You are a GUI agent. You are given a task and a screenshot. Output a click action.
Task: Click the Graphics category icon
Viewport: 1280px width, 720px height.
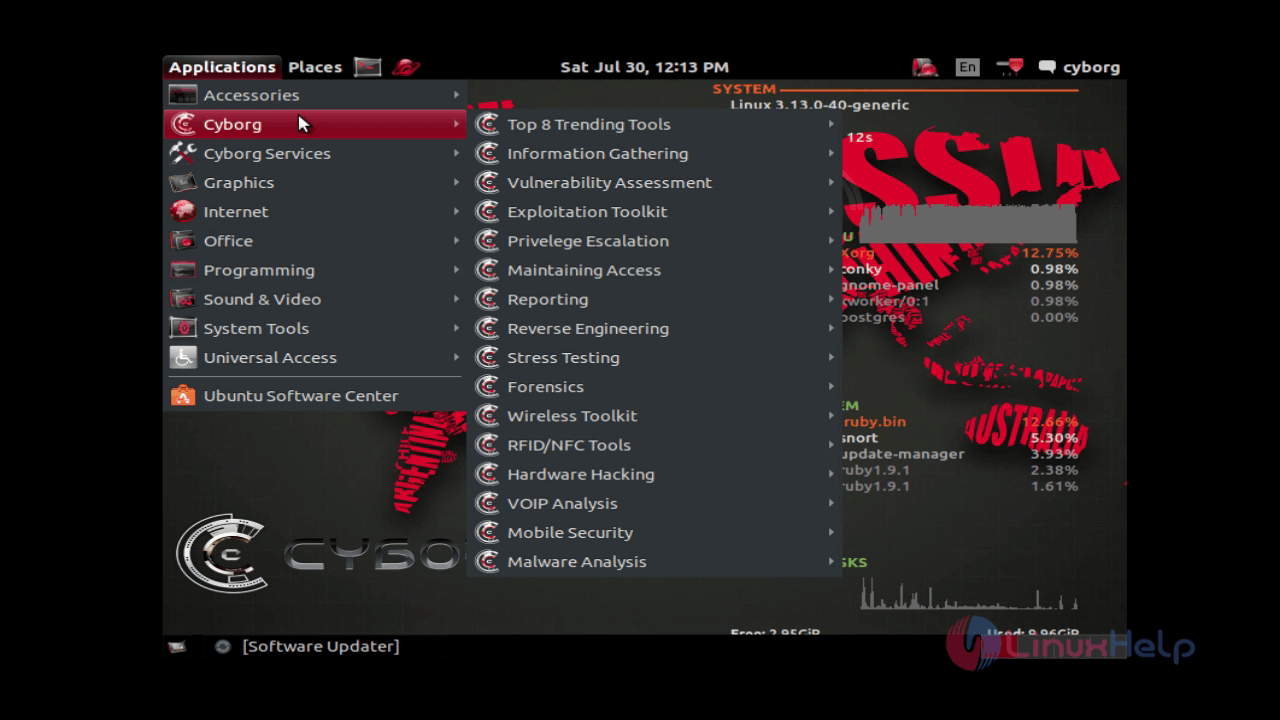pos(183,182)
